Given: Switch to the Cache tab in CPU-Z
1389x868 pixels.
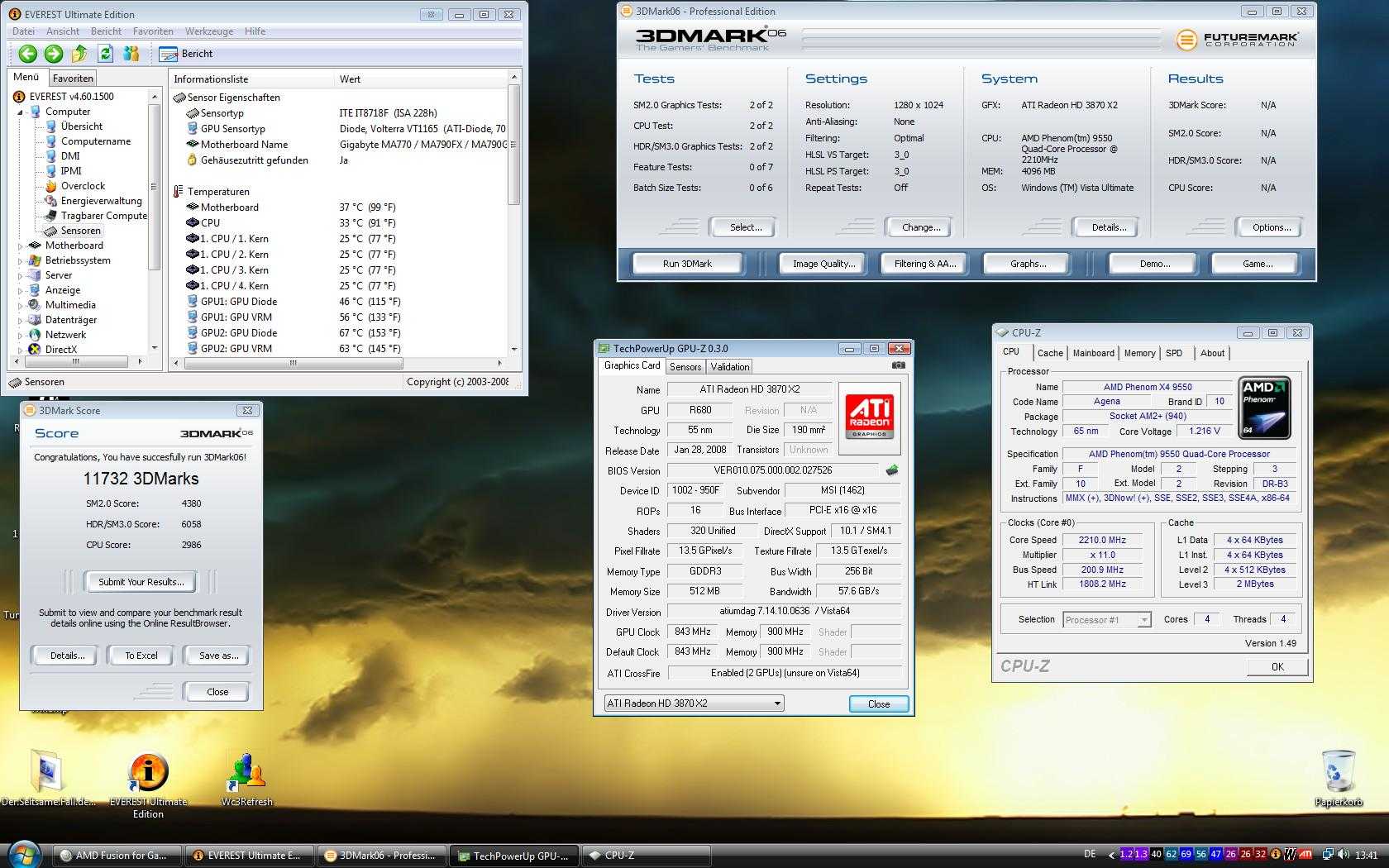Looking at the screenshot, I should coord(1050,353).
